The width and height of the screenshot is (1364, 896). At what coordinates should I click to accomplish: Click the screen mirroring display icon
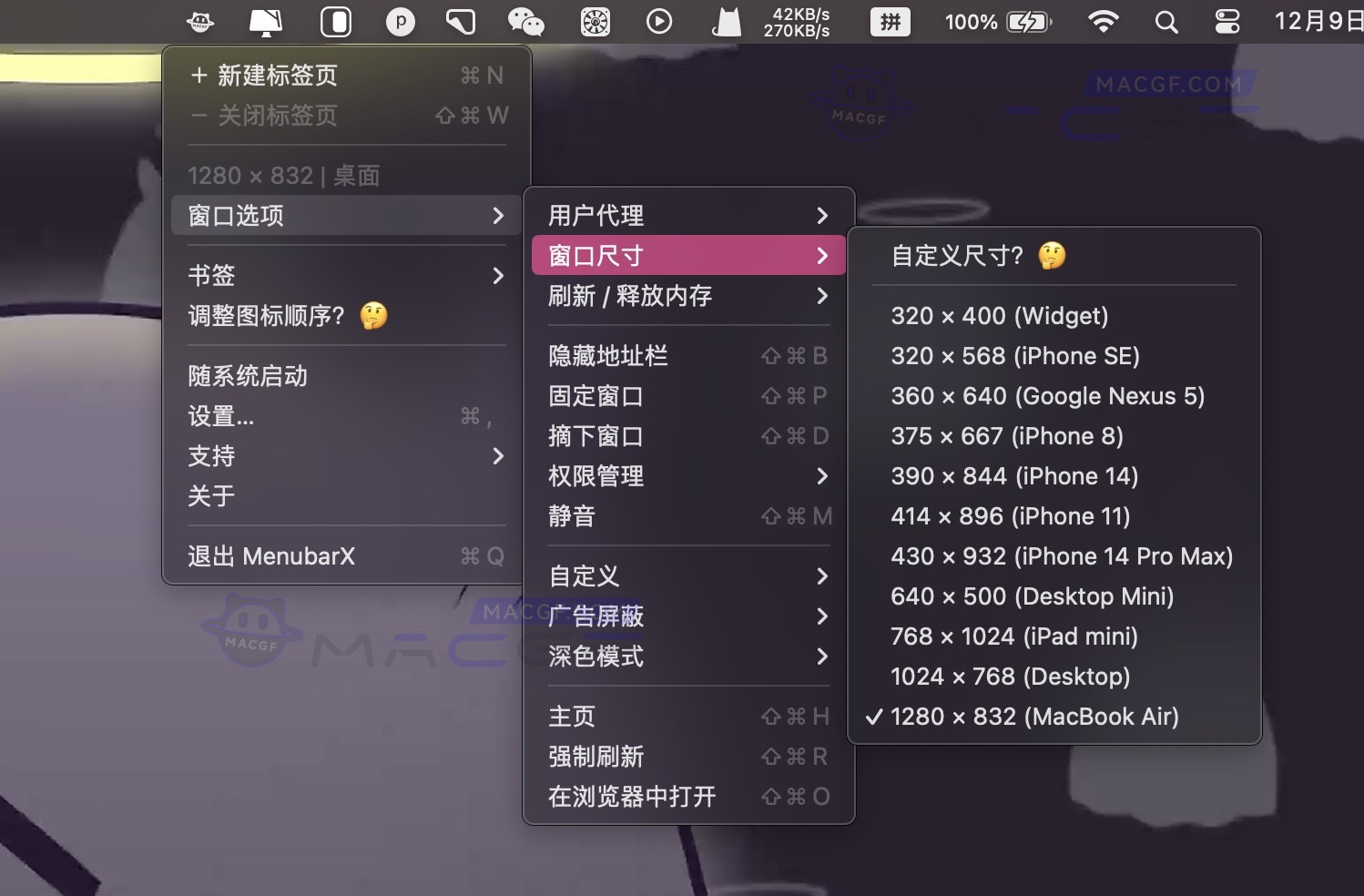tap(264, 21)
